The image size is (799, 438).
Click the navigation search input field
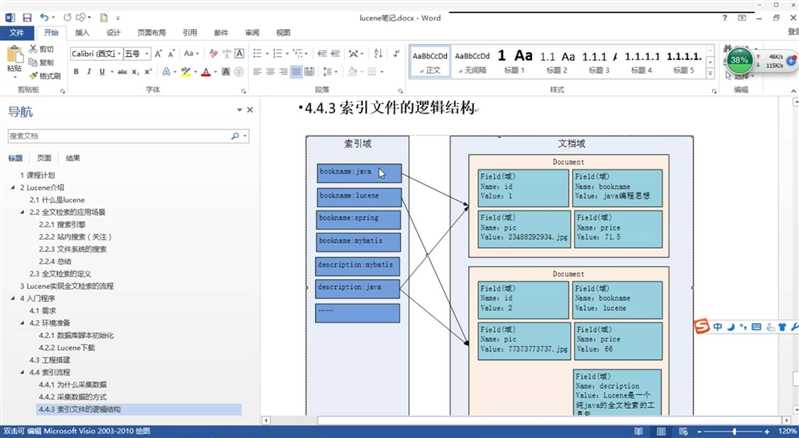[x=120, y=136]
